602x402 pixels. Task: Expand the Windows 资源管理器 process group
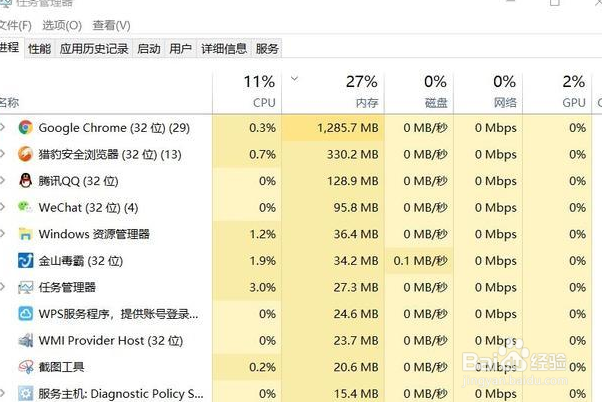(x=3, y=234)
